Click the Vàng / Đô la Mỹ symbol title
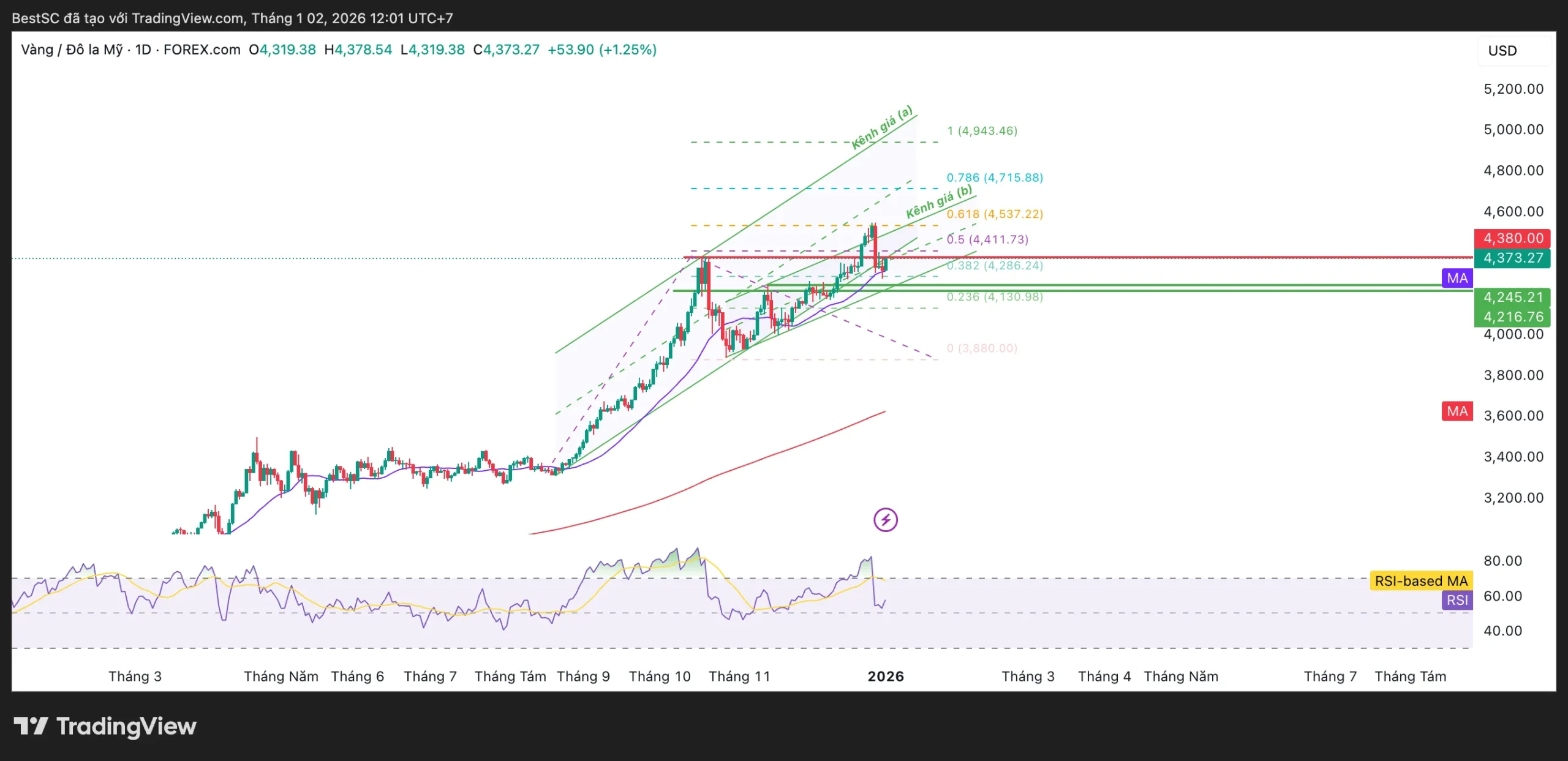 pyautogui.click(x=72, y=50)
